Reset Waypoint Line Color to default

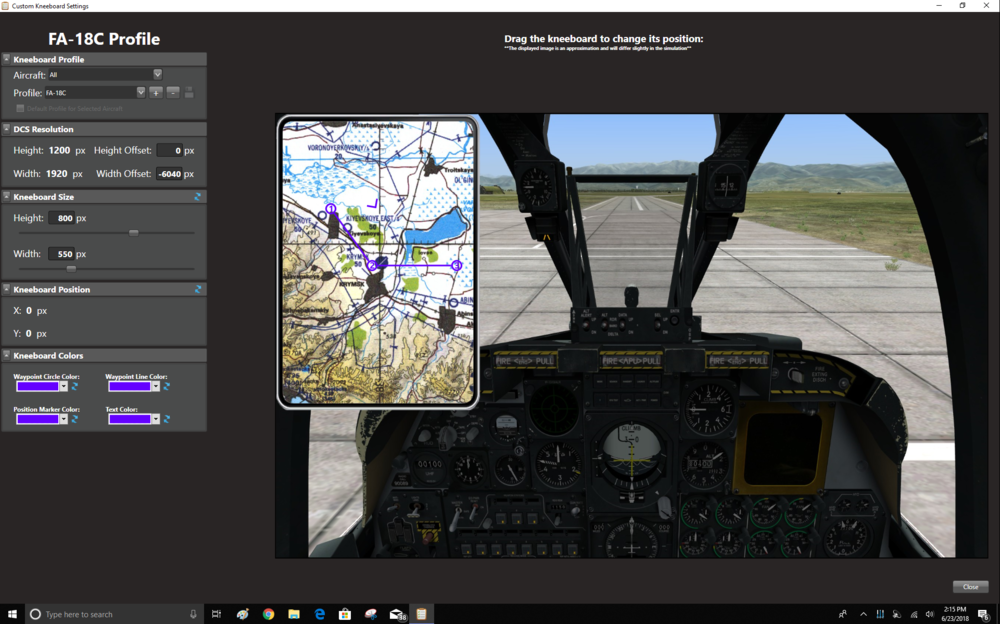[x=167, y=387]
